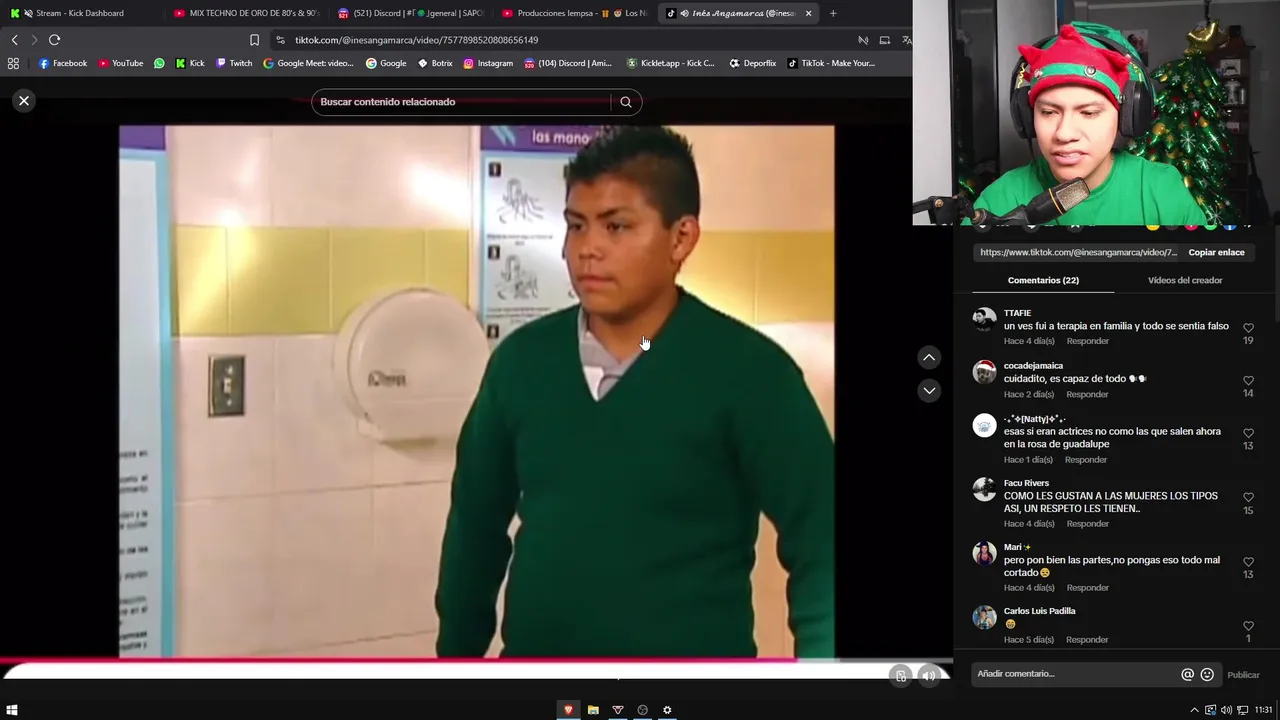Show hidden system tray icons

[x=1195, y=710]
